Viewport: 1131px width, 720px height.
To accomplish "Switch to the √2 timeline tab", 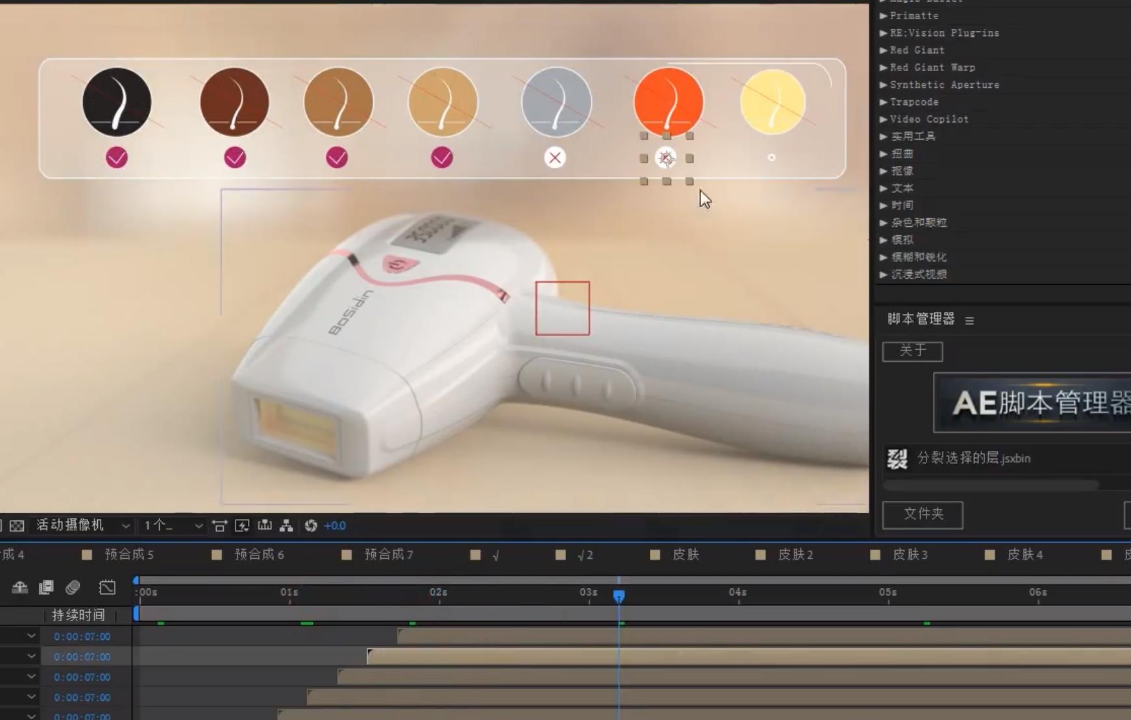I will point(586,555).
